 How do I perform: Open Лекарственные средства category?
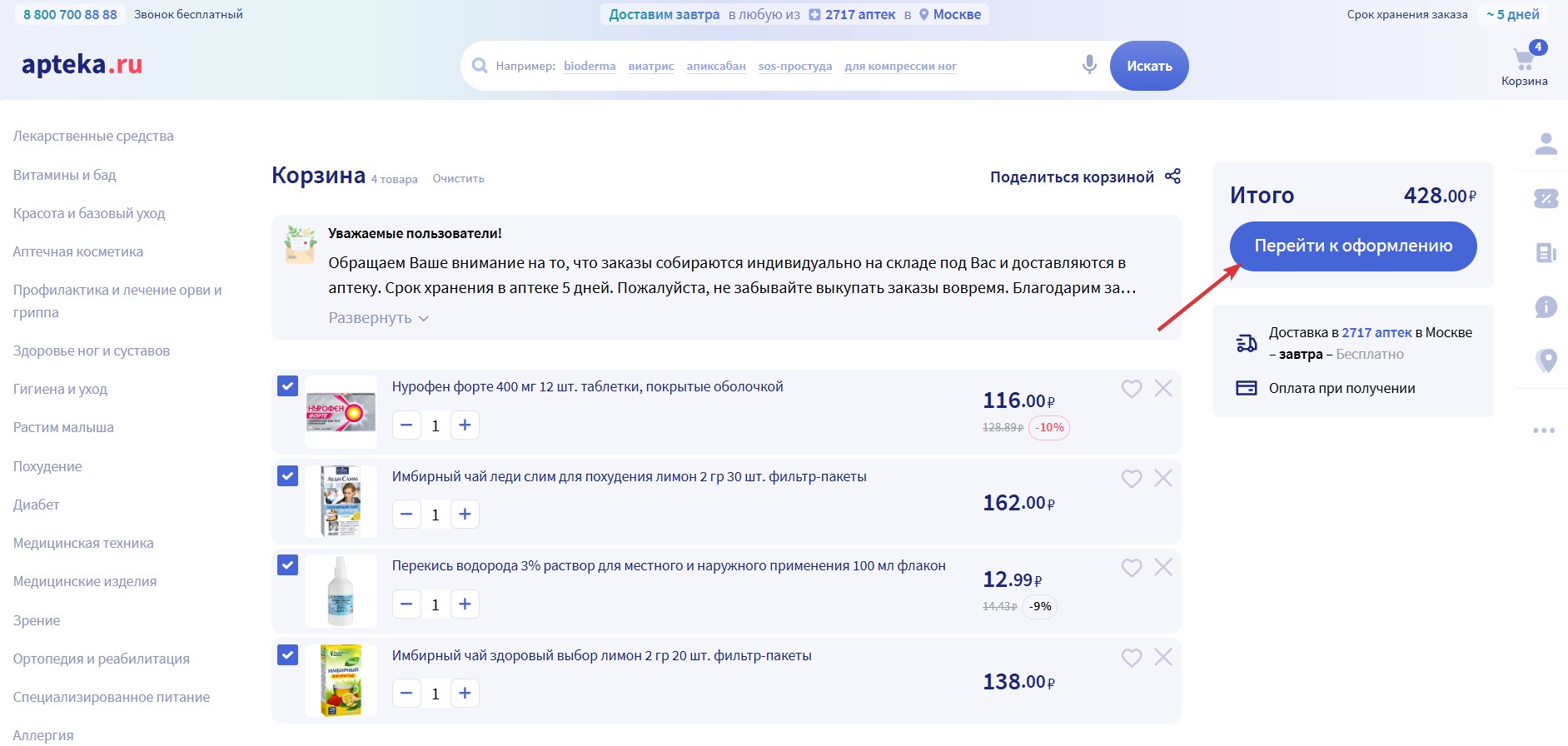(93, 136)
